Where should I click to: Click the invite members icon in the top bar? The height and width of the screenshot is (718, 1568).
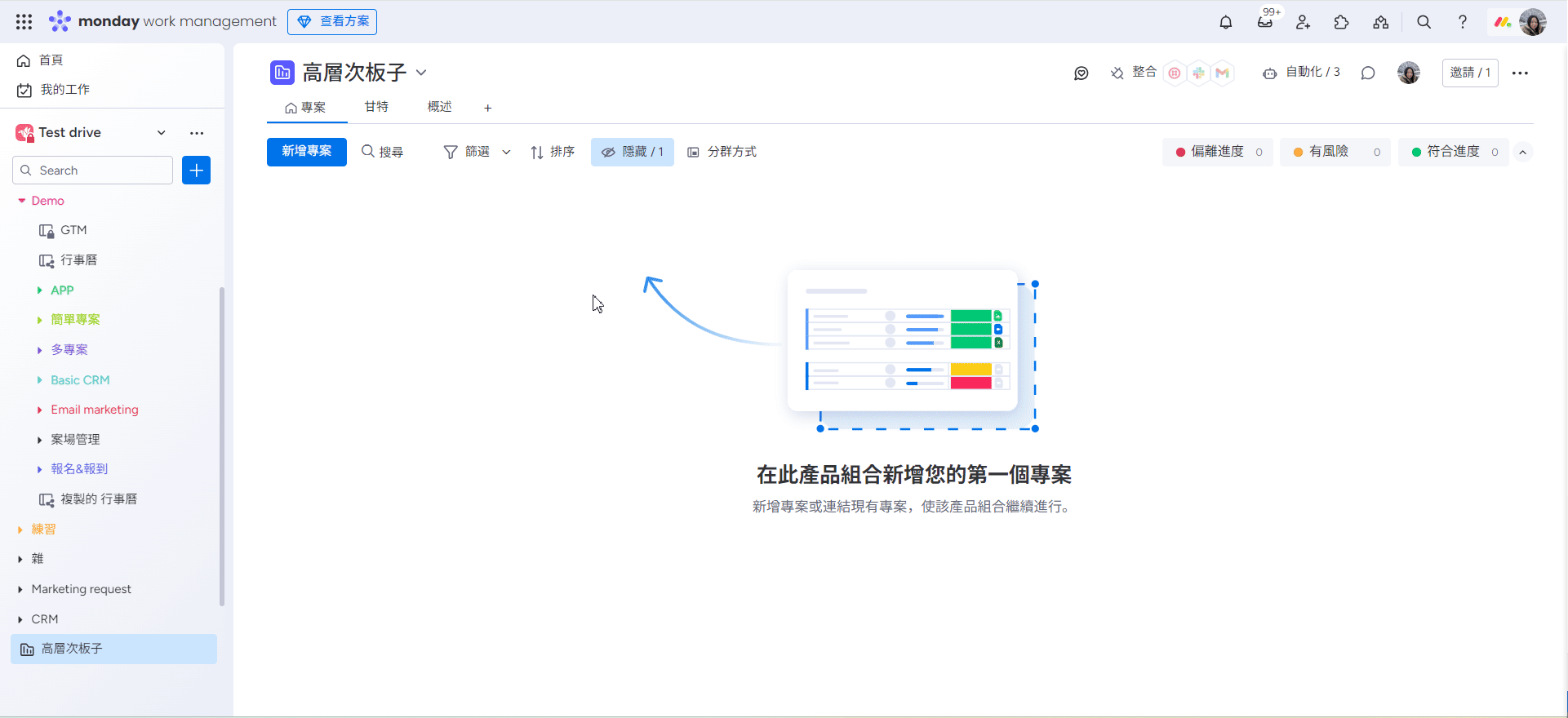[x=1303, y=22]
